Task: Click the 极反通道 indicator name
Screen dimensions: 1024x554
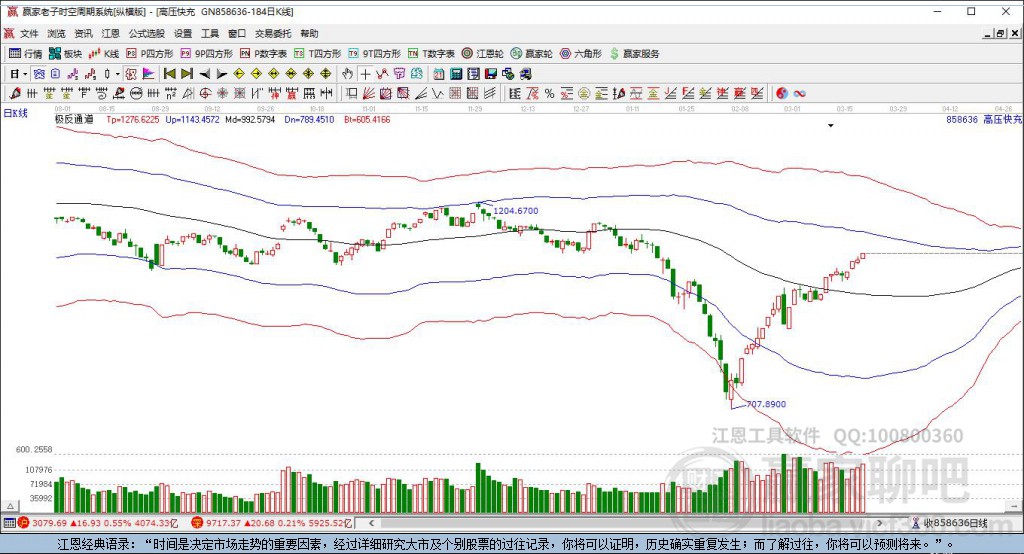Action: click(74, 120)
